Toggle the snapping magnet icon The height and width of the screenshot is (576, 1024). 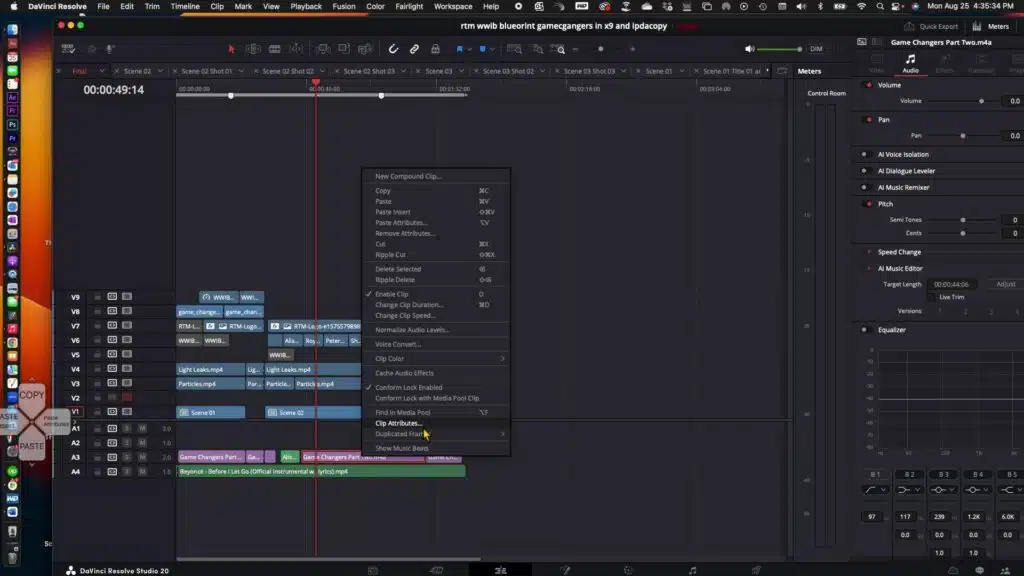click(x=393, y=47)
